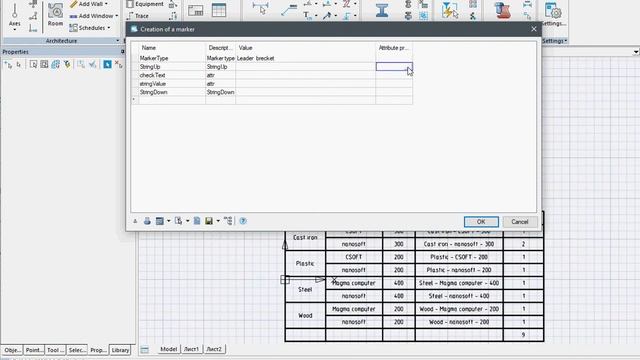Open the Selec... panel tab

pyautogui.click(x=77, y=350)
